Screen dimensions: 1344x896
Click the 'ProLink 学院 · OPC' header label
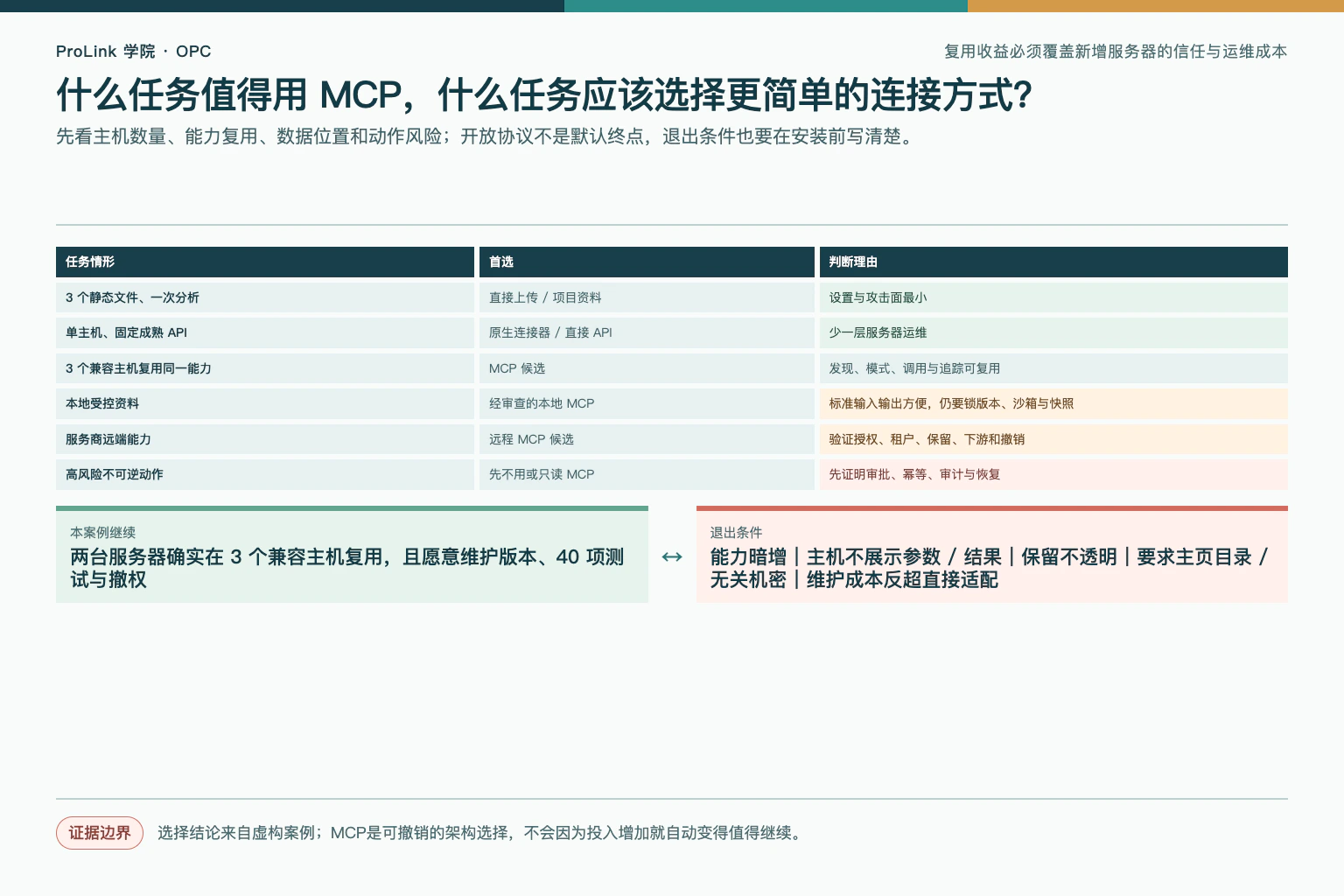point(133,52)
